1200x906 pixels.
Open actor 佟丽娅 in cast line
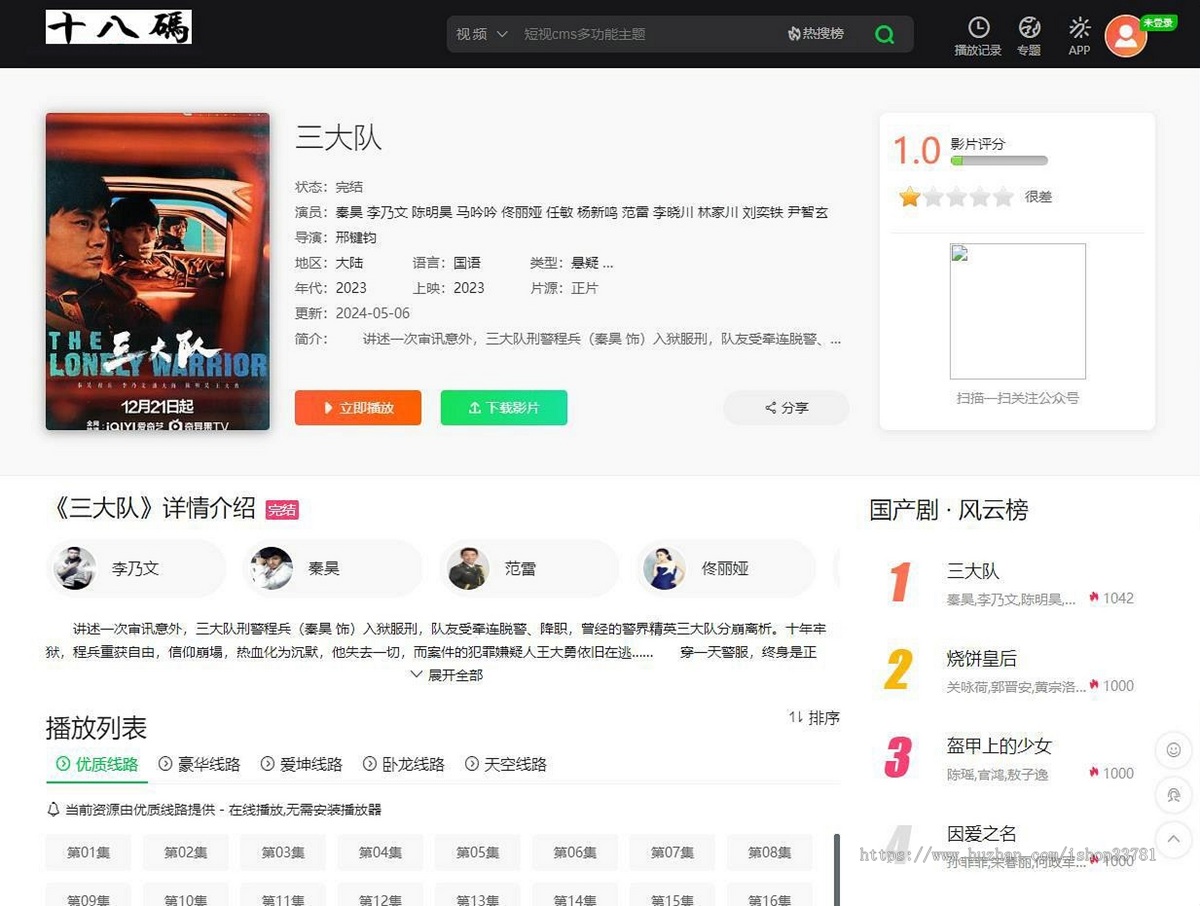pos(521,212)
